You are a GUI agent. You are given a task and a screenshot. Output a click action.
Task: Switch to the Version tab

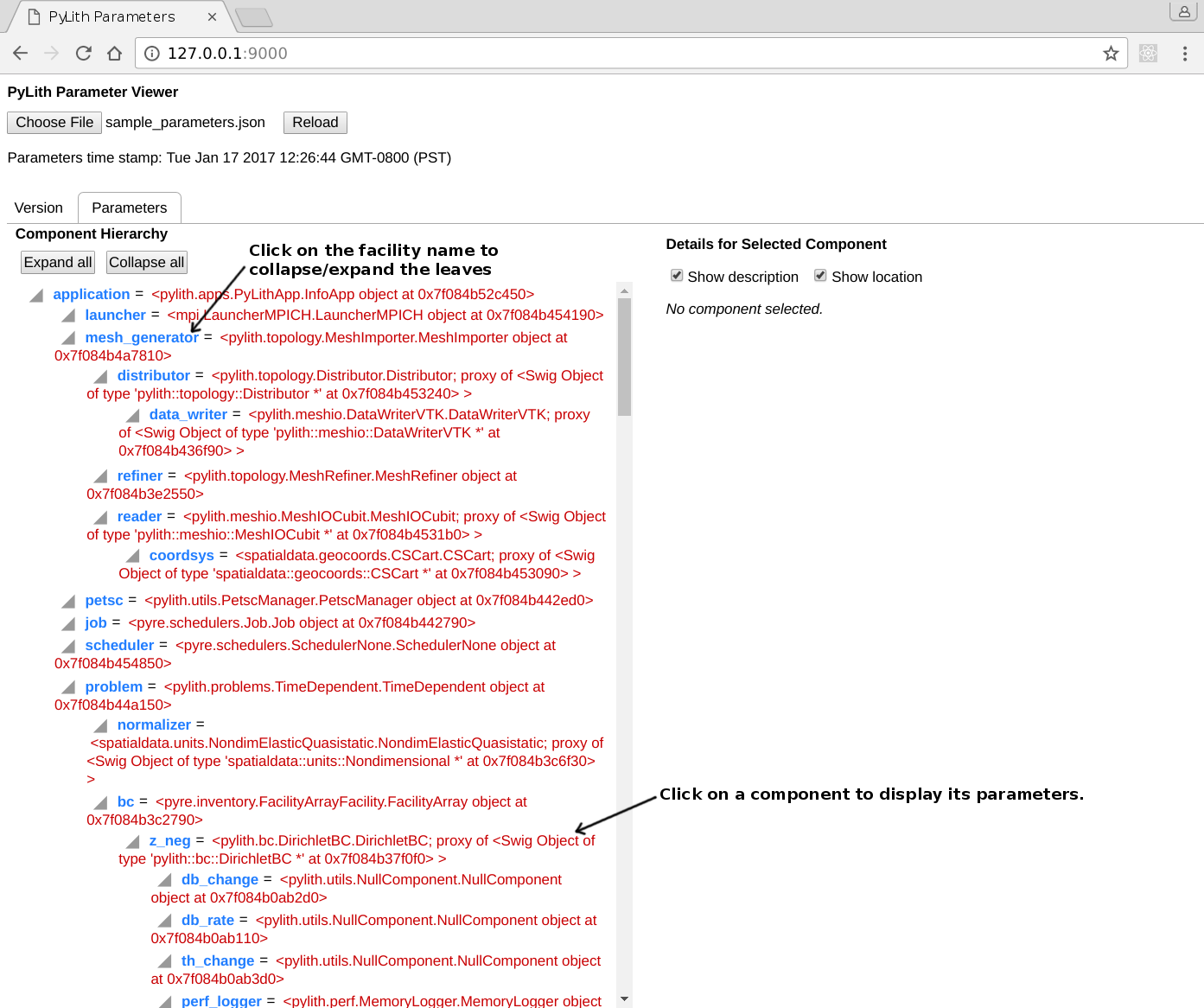click(x=39, y=207)
